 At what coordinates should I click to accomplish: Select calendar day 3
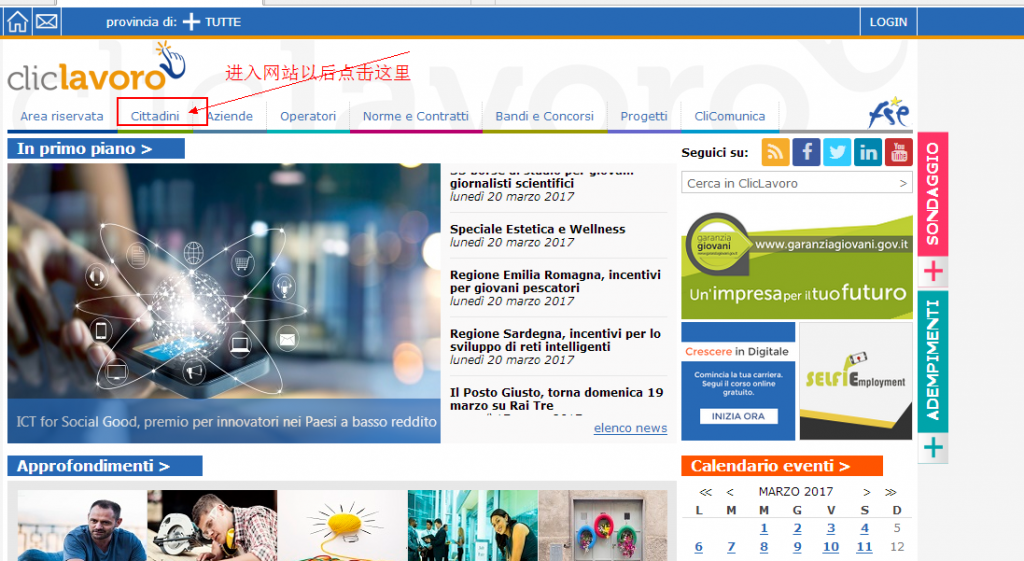[x=831, y=528]
